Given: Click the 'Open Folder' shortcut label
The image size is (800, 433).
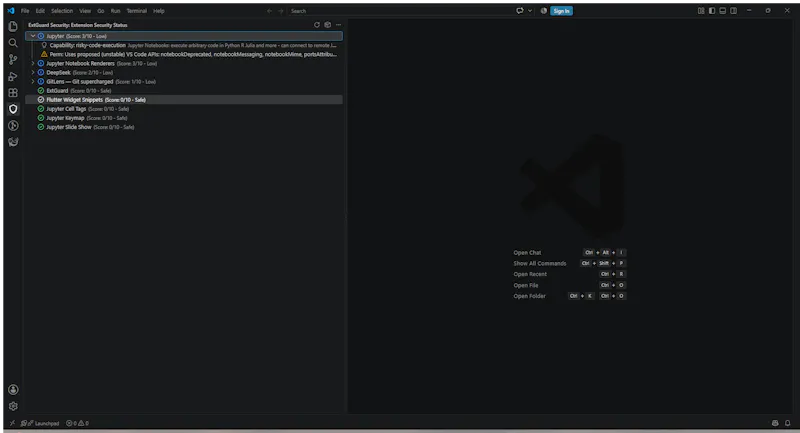Looking at the screenshot, I should 529,296.
